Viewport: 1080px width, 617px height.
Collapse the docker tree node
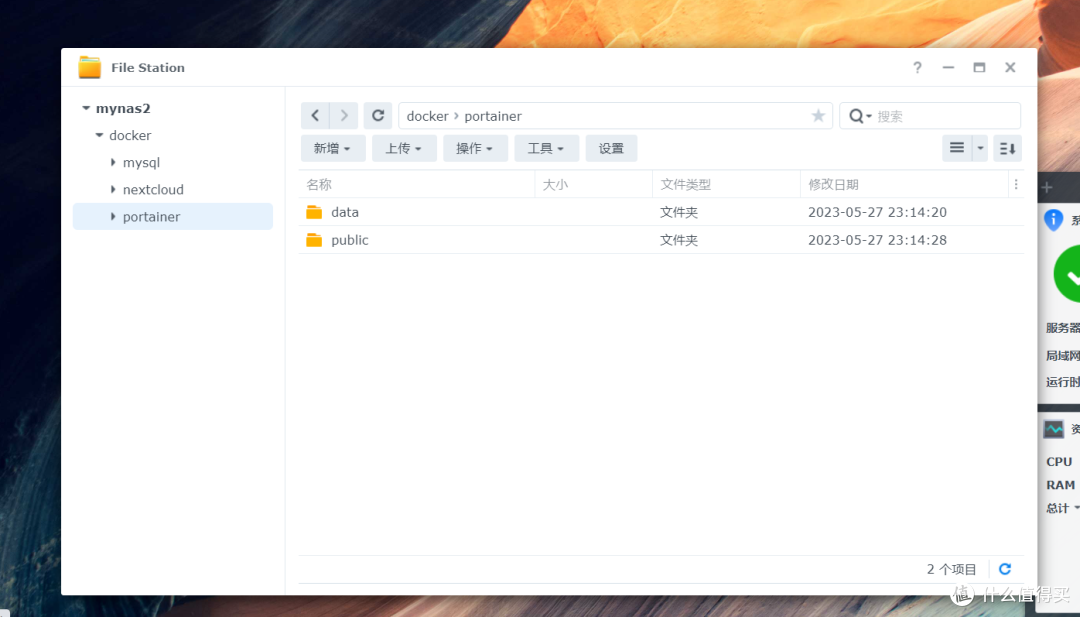tap(99, 135)
